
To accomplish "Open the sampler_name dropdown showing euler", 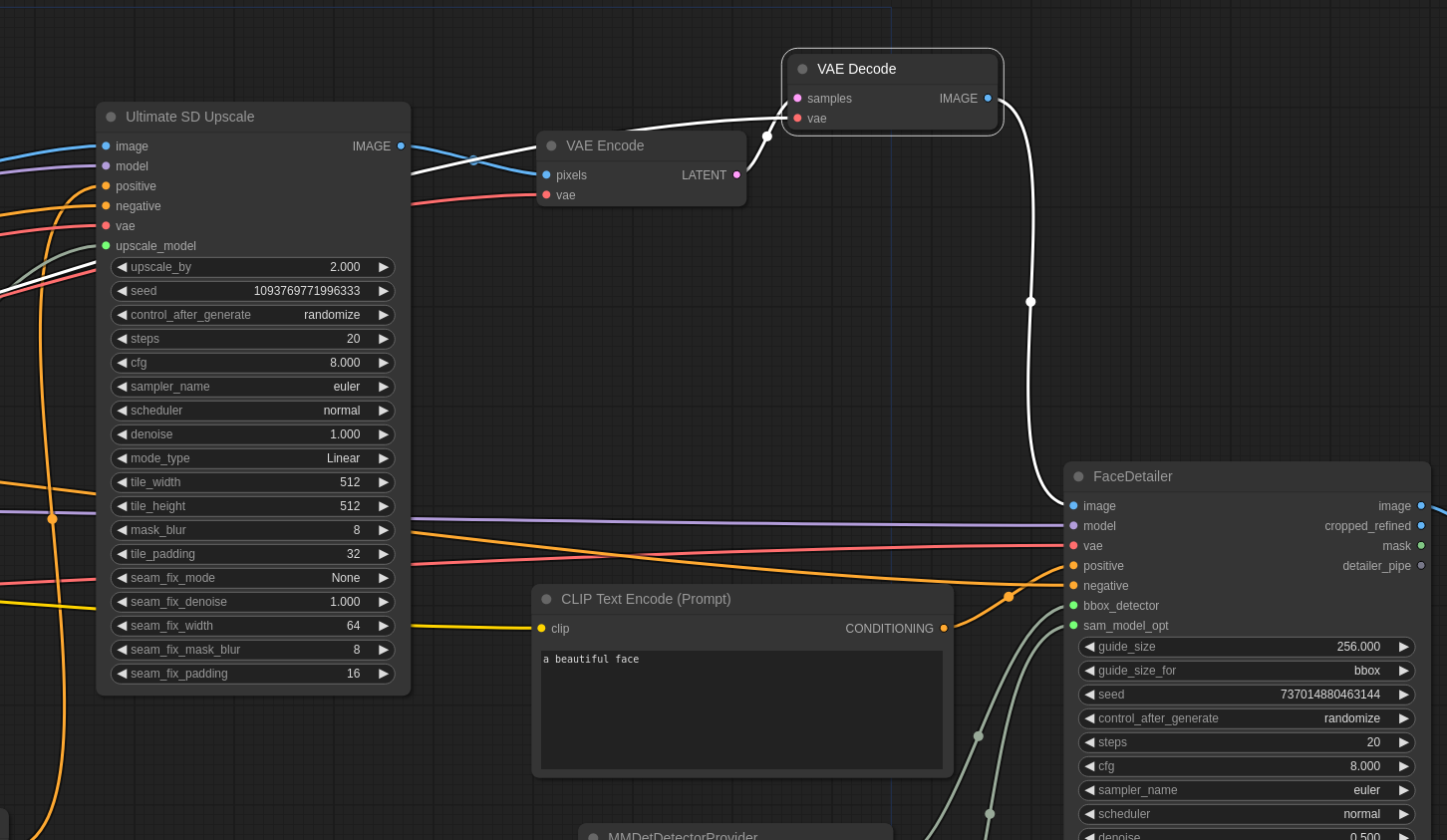I will 252,387.
